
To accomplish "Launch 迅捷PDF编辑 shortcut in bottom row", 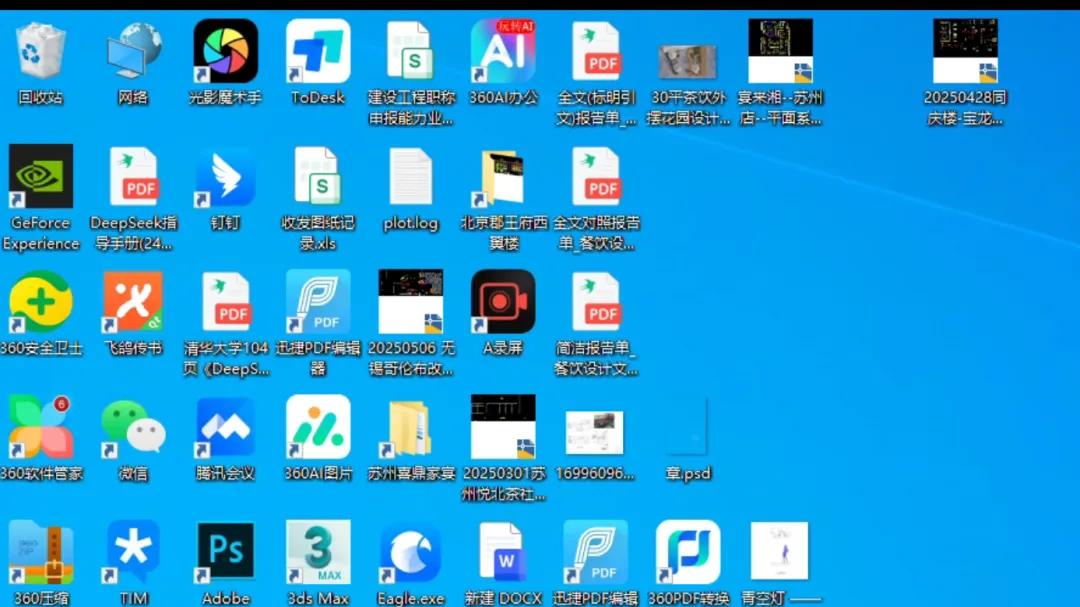I will pyautogui.click(x=596, y=552).
